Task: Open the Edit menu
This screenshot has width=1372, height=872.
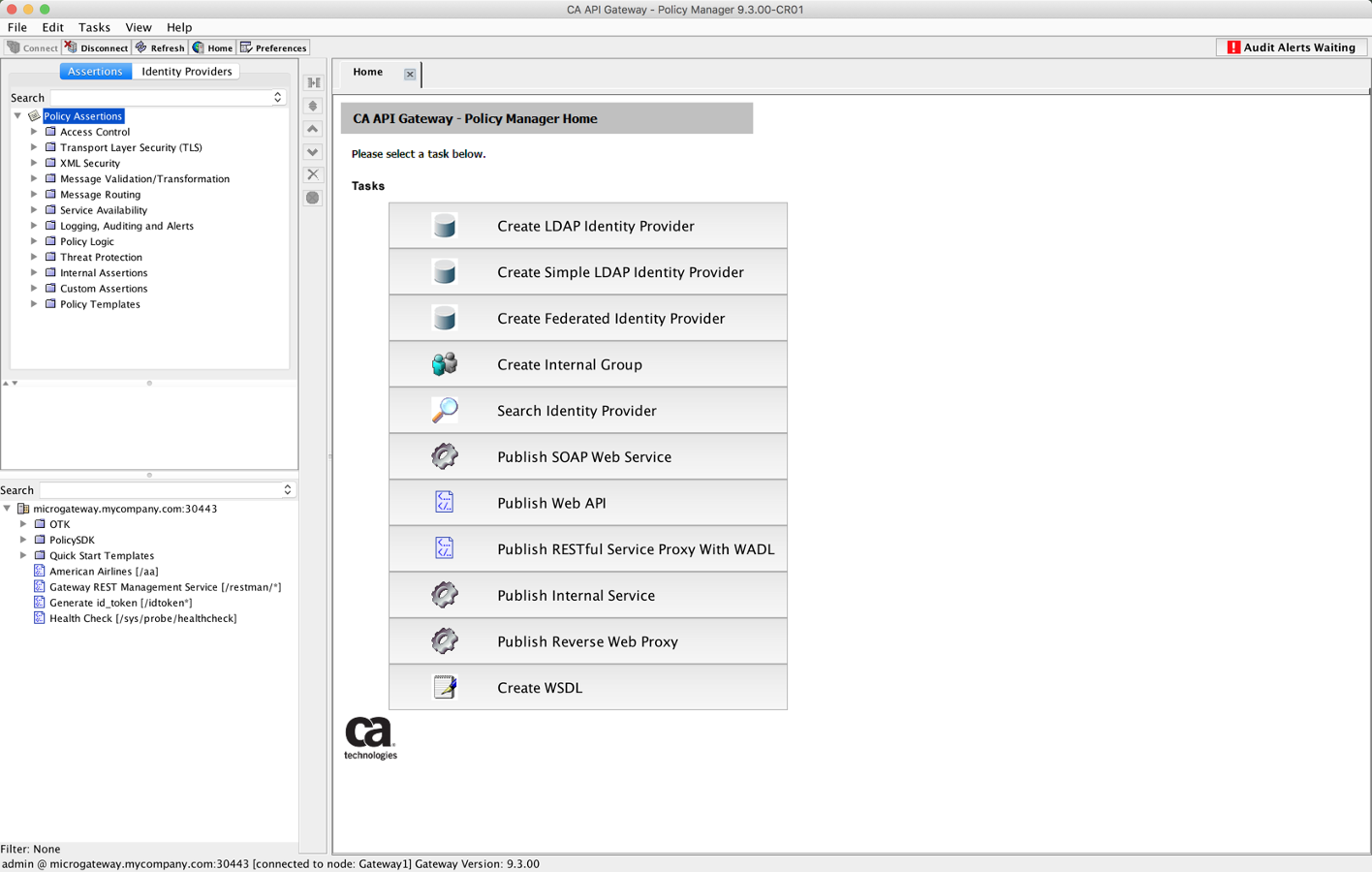Action: (x=52, y=27)
